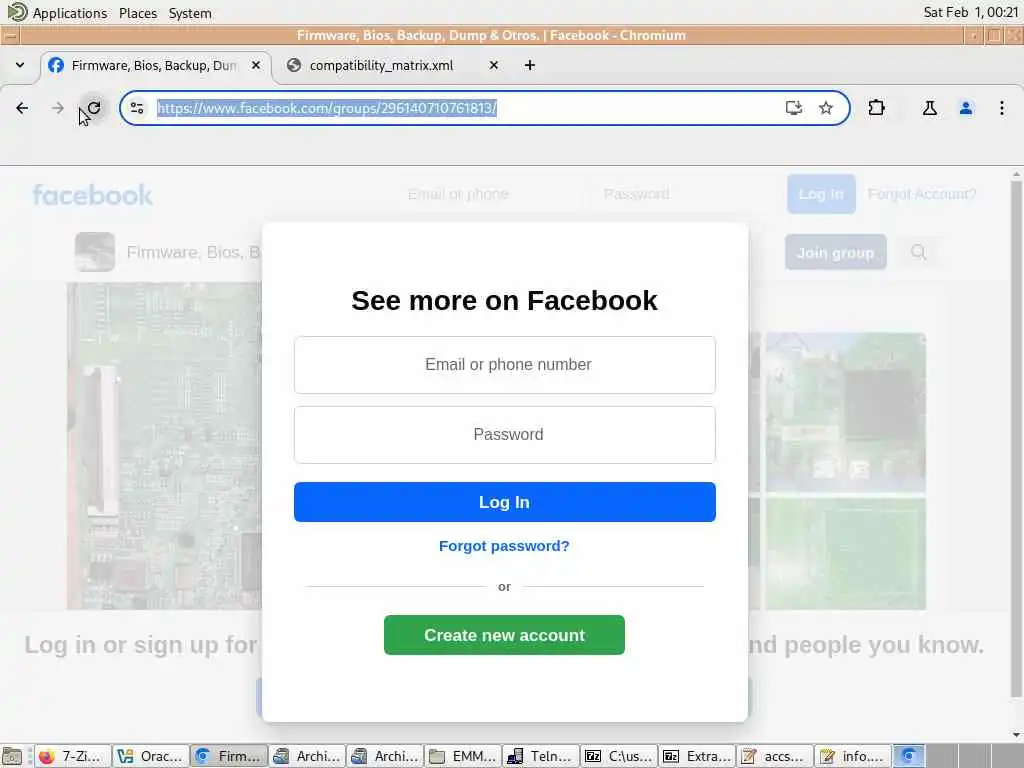Viewport: 1024px width, 768px height.
Task: Click the browser forward arrow
Action: point(57,108)
